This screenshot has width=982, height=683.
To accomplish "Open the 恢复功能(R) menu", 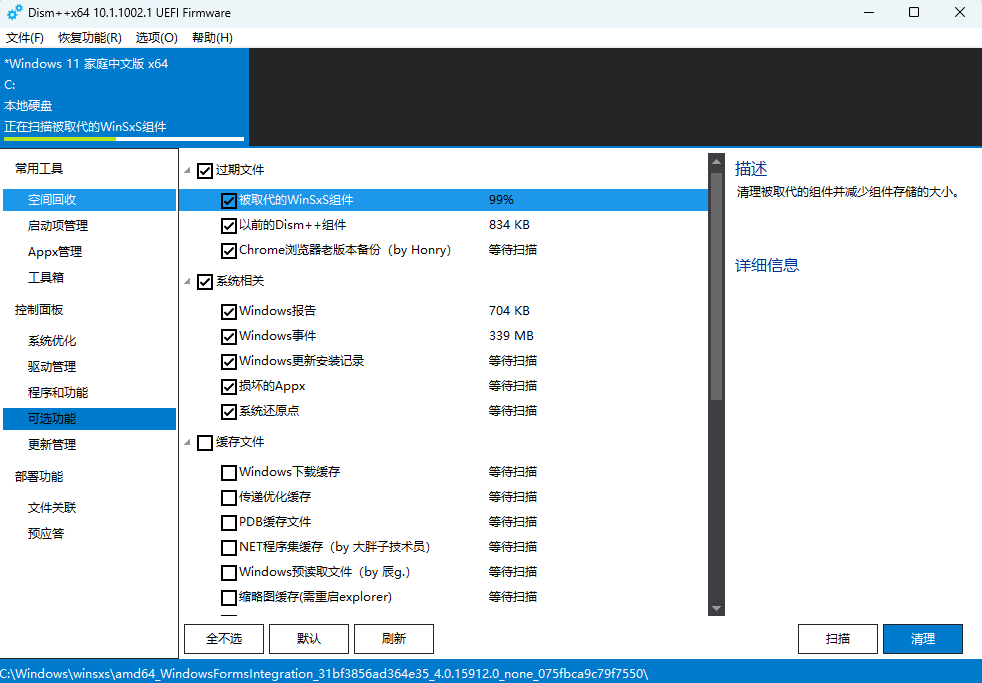I will tap(90, 38).
